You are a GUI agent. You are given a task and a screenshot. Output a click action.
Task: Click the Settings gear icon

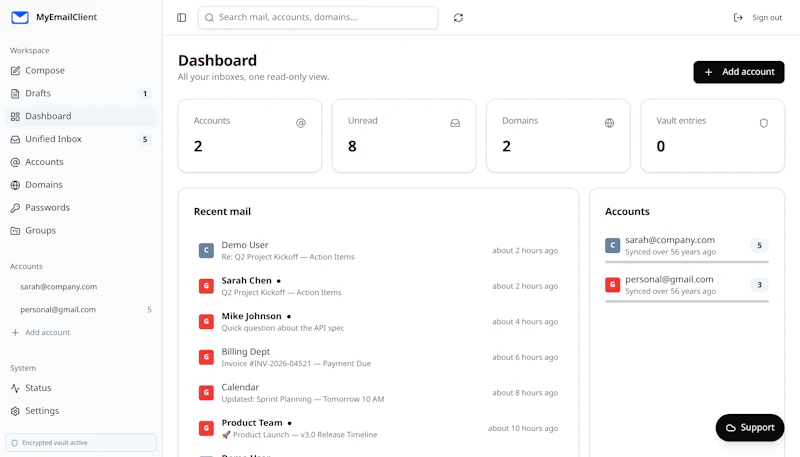point(15,411)
